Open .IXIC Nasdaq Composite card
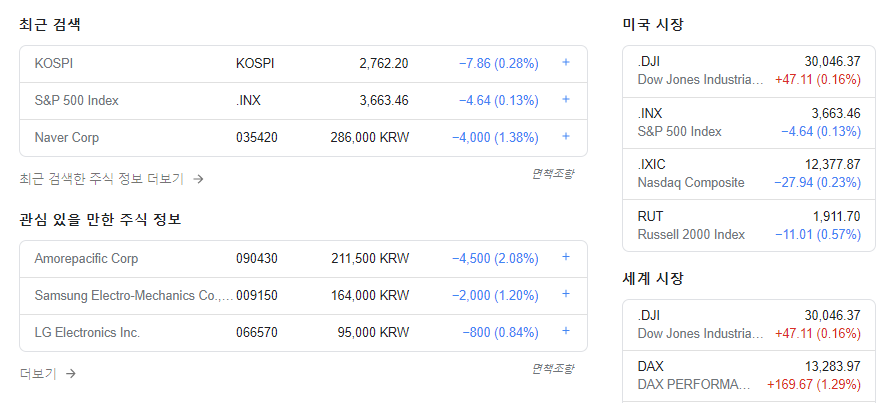The width and height of the screenshot is (883, 403). pos(749,174)
